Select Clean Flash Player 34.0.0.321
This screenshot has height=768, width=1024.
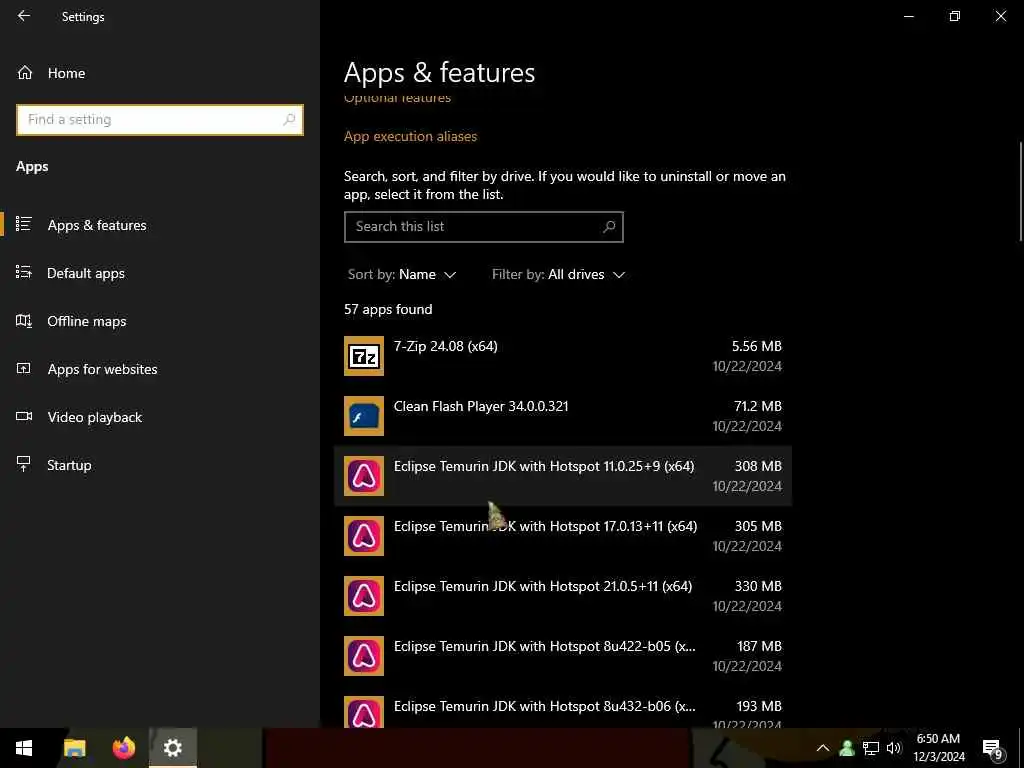tap(563, 416)
